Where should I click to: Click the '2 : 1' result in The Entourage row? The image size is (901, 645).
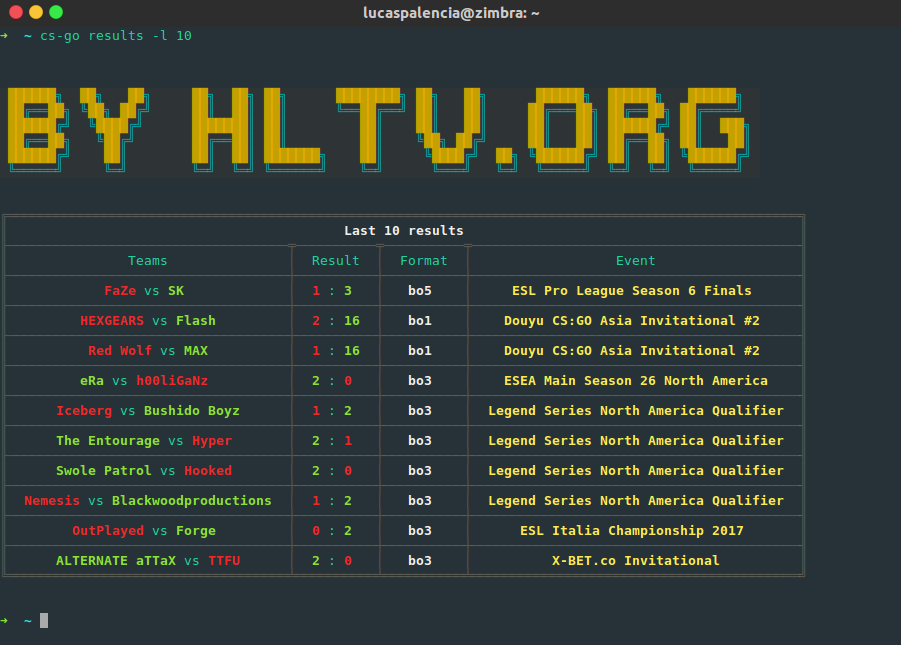pyautogui.click(x=332, y=440)
